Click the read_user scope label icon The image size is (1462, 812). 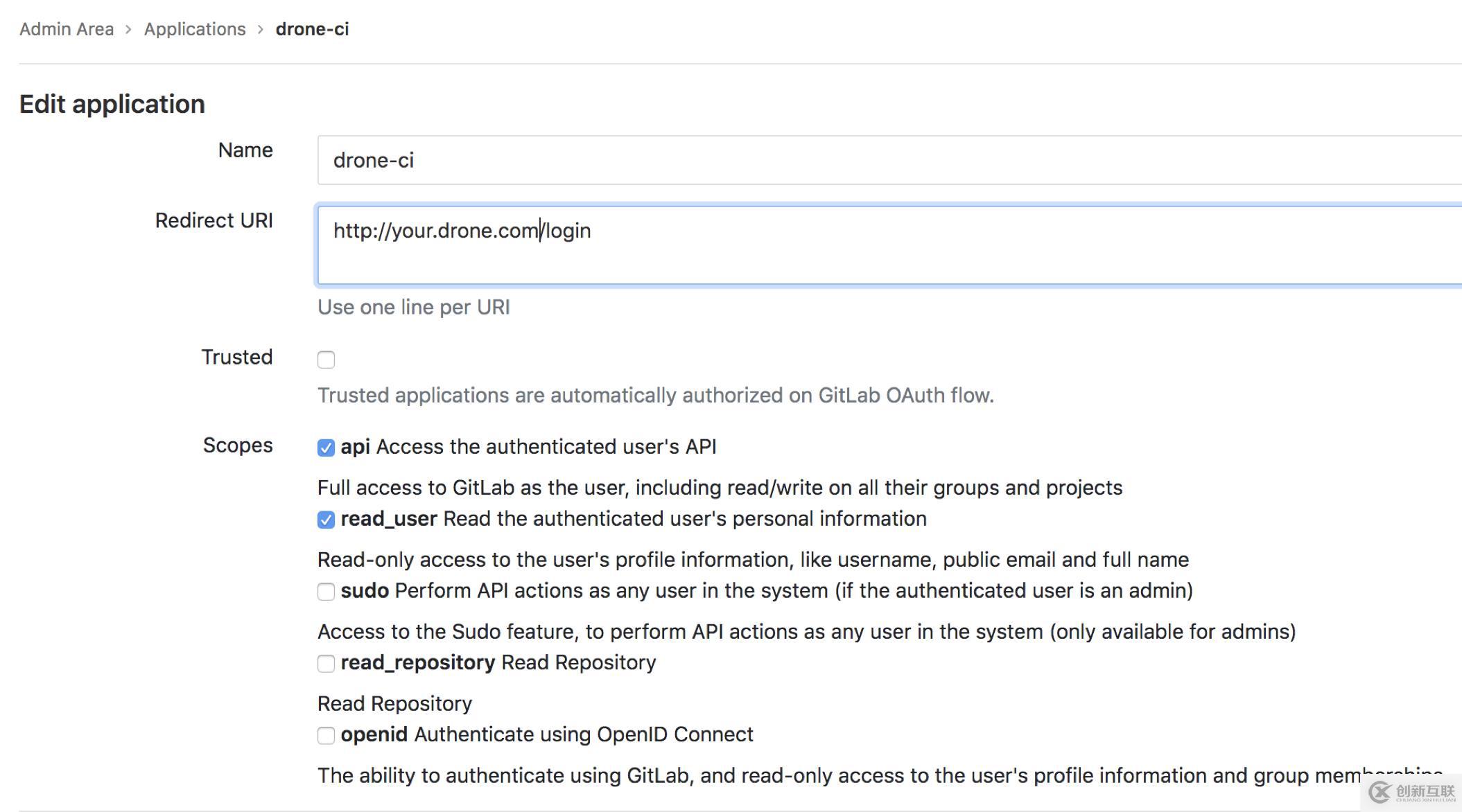coord(326,519)
